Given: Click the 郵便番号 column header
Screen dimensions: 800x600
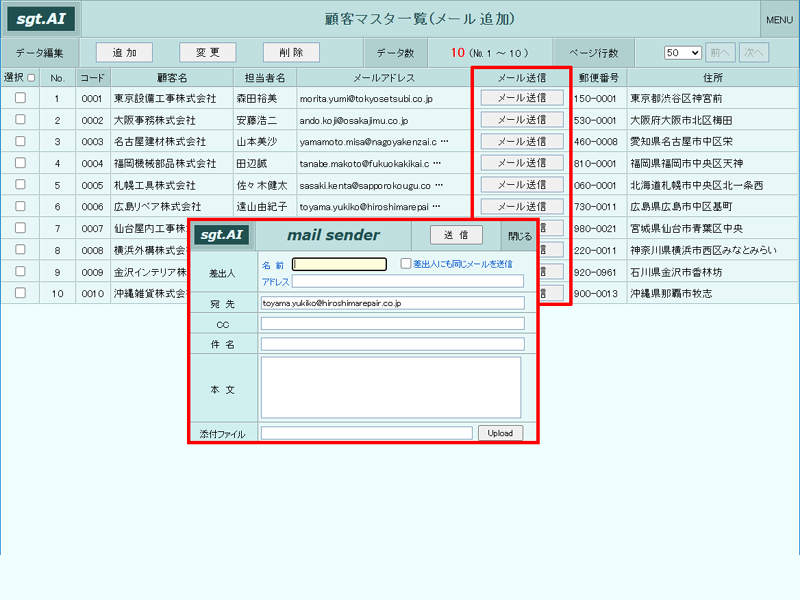Looking at the screenshot, I should pos(598,78).
